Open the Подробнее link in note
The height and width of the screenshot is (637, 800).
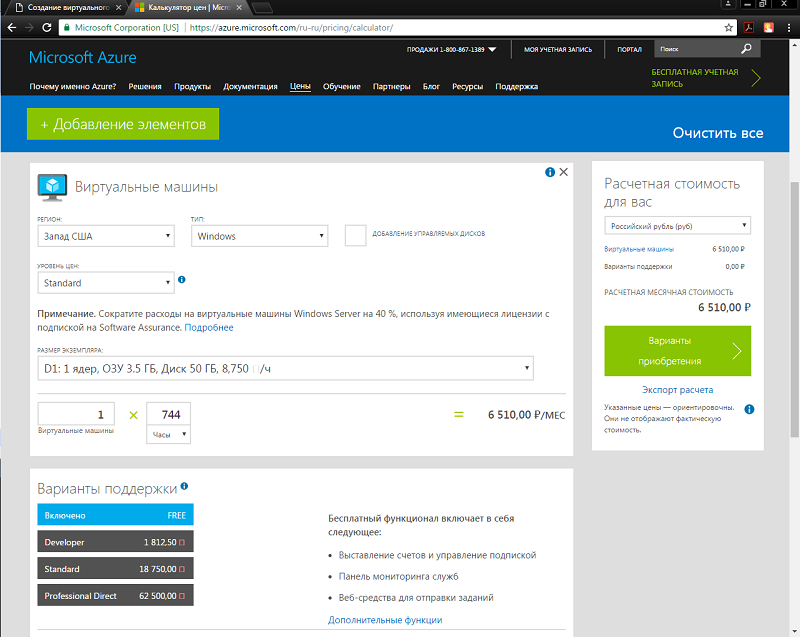pyautogui.click(x=209, y=327)
